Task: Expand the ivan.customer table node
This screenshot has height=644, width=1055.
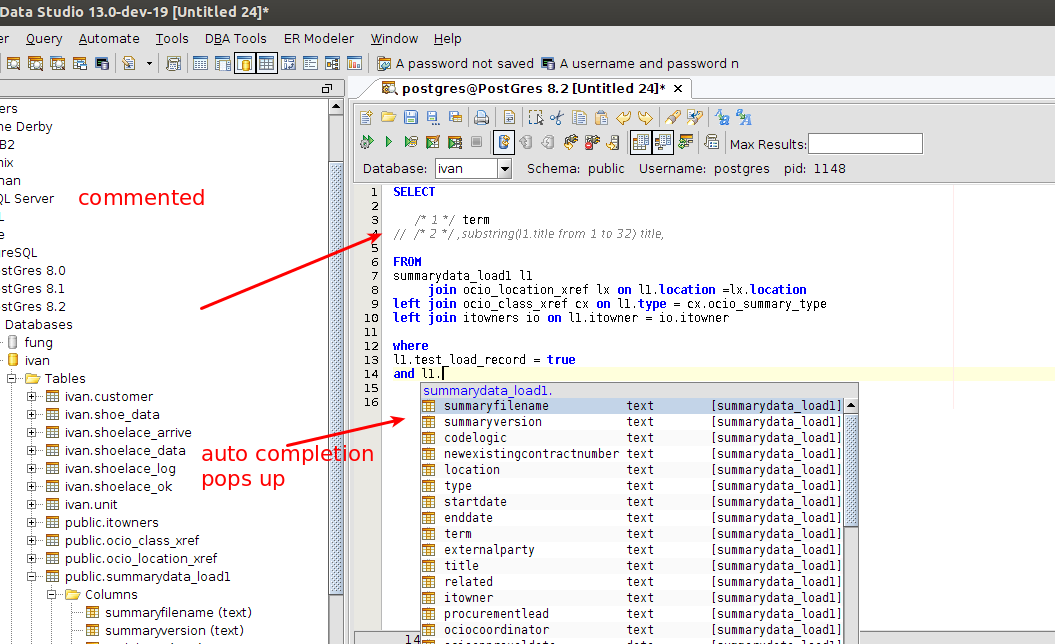Action: (31, 396)
